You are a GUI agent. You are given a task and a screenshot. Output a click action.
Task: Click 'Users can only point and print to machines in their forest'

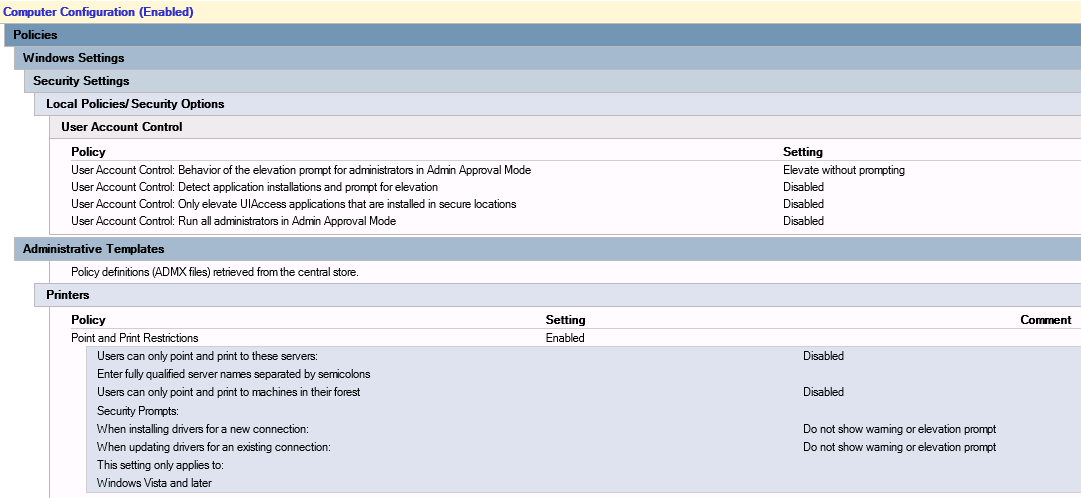tap(228, 392)
